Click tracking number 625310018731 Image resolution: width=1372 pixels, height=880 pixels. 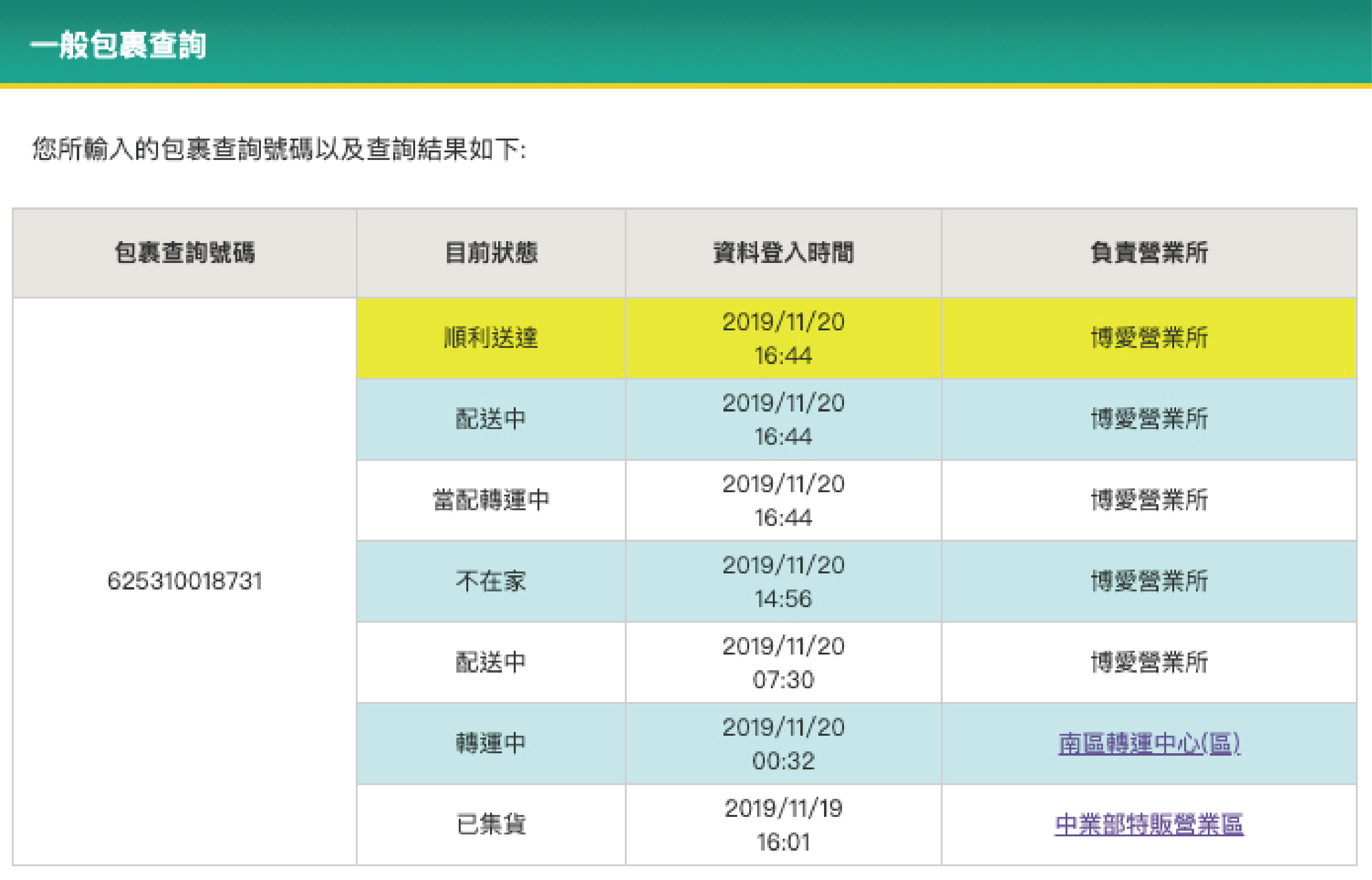185,581
